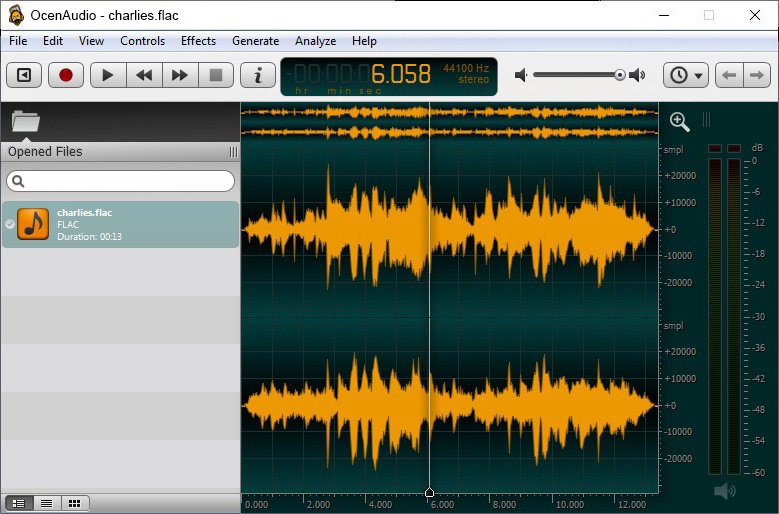779x514 pixels.
Task: Open the clock history dropdown
Action: (x=685, y=75)
